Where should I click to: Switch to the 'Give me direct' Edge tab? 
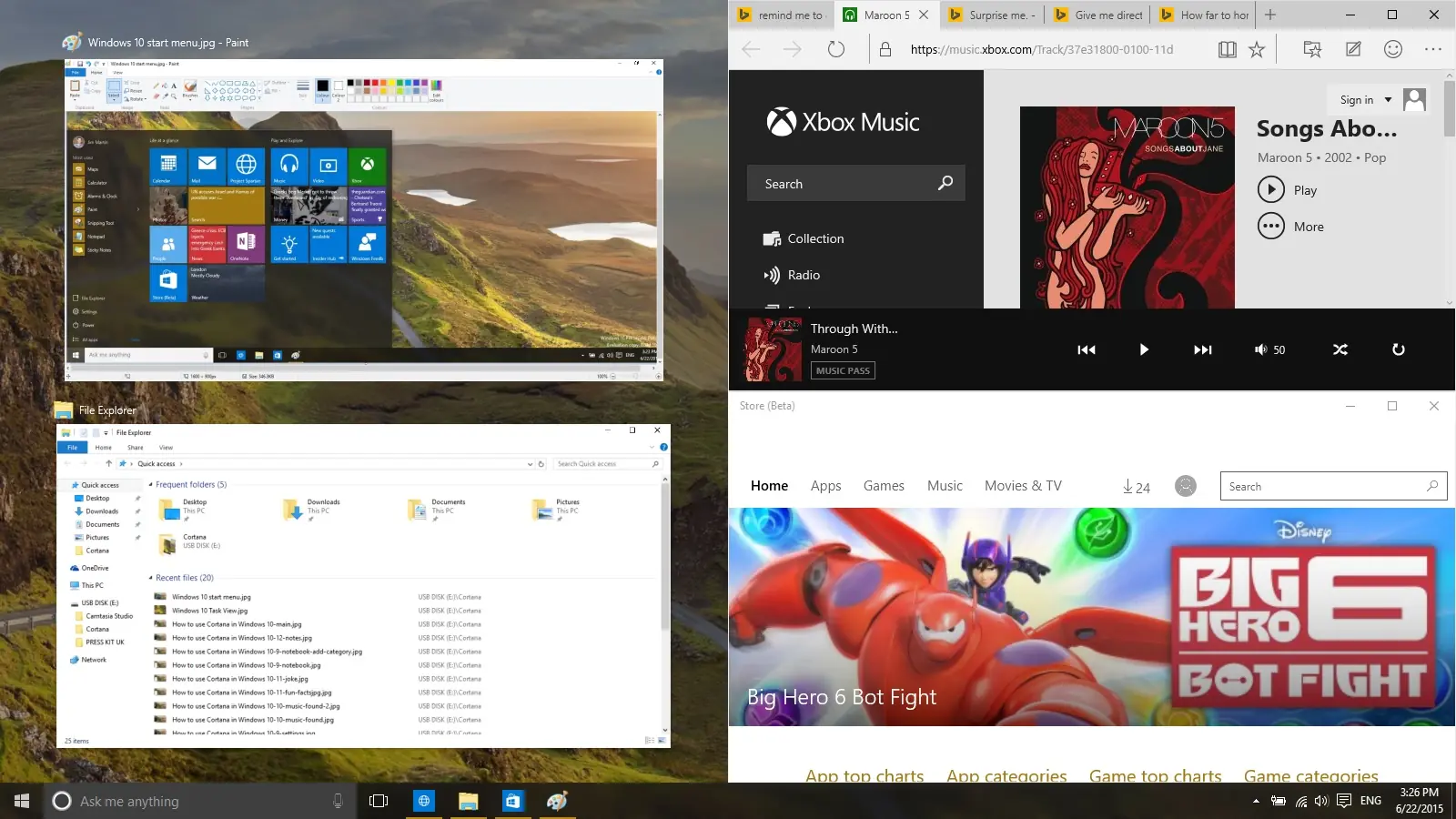tap(1098, 15)
